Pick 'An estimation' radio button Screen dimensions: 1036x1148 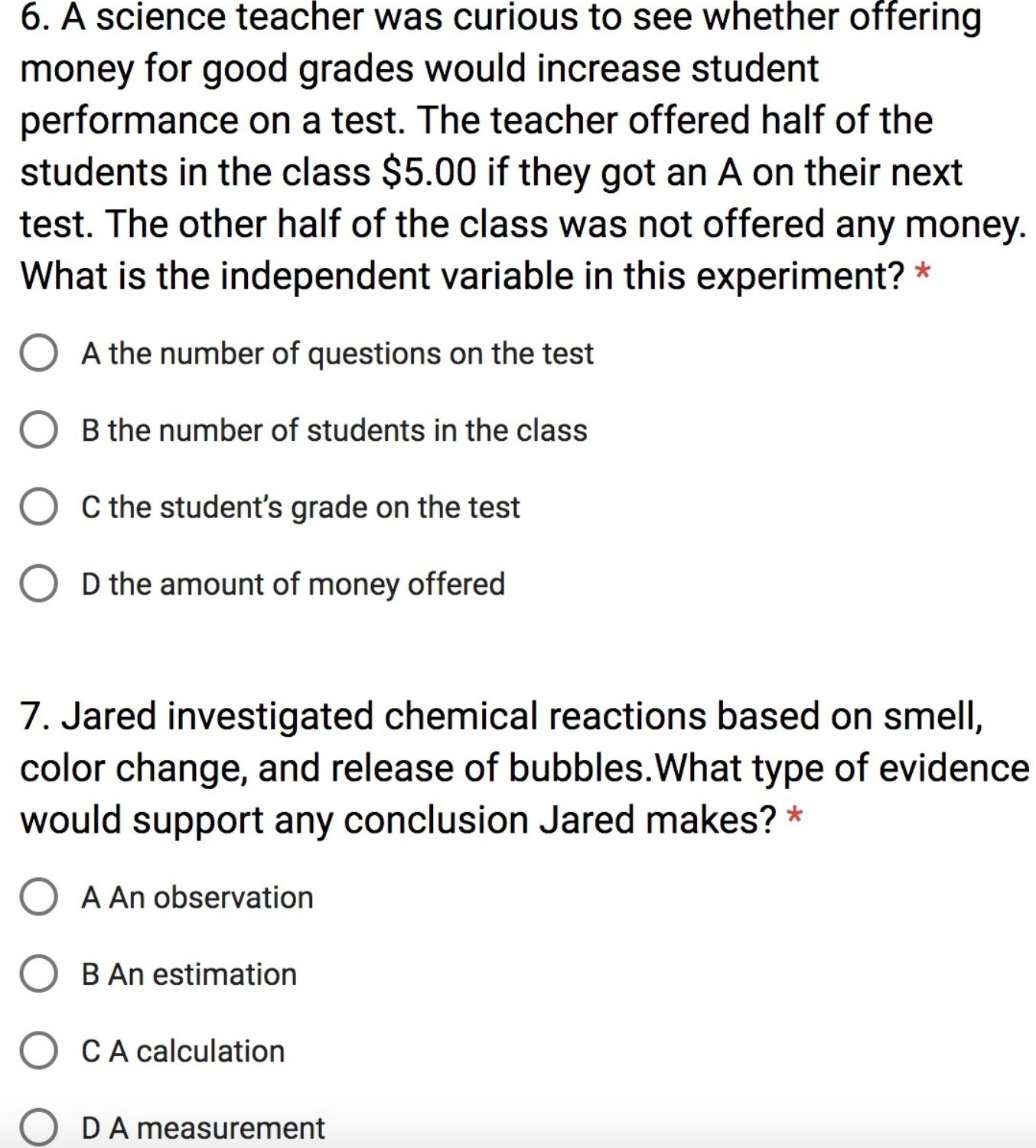(38, 974)
